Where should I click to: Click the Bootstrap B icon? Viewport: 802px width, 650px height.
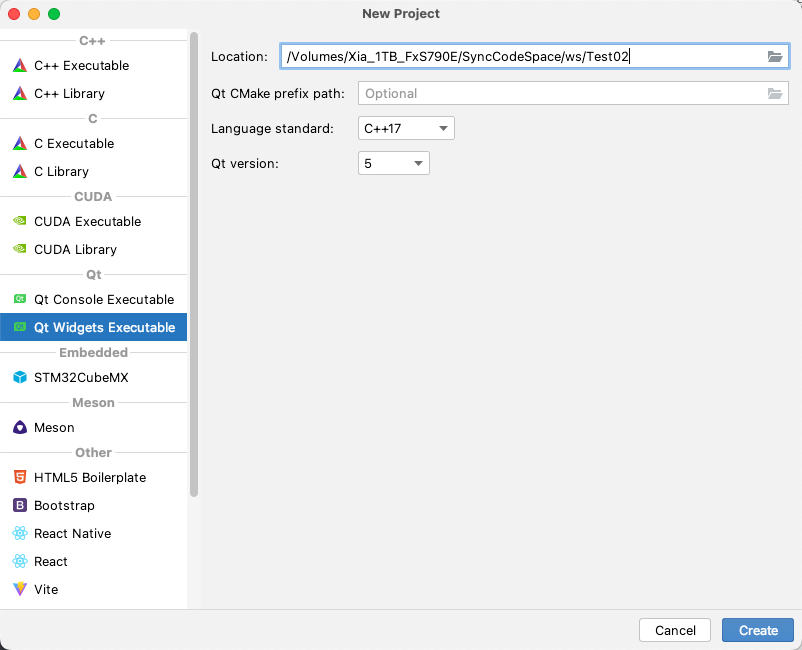coord(20,505)
